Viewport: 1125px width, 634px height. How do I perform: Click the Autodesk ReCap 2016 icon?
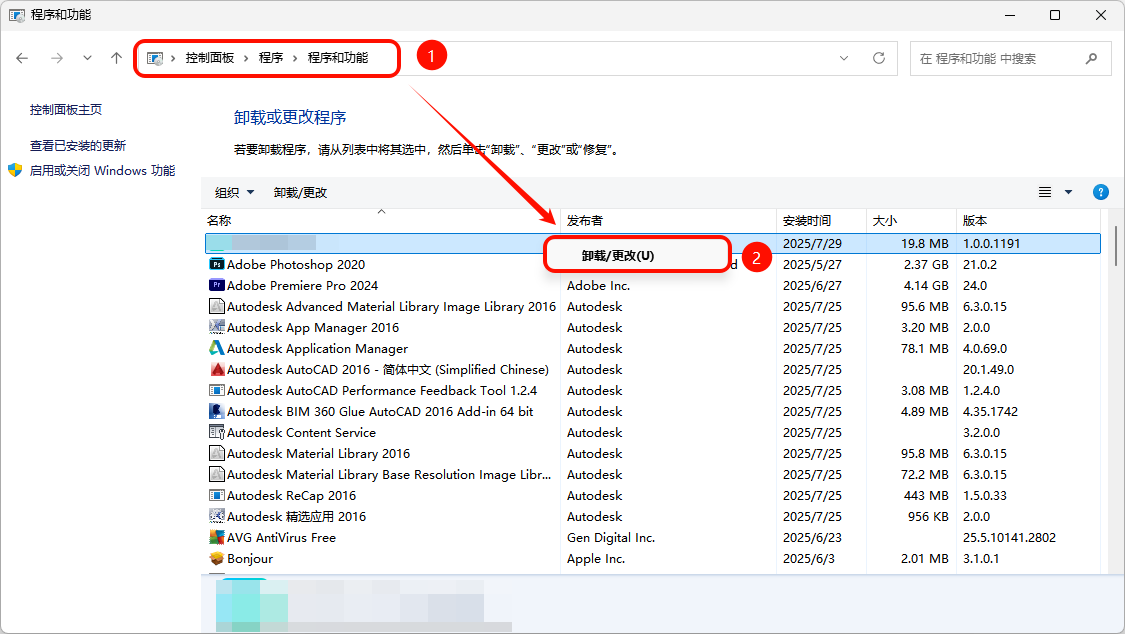217,496
